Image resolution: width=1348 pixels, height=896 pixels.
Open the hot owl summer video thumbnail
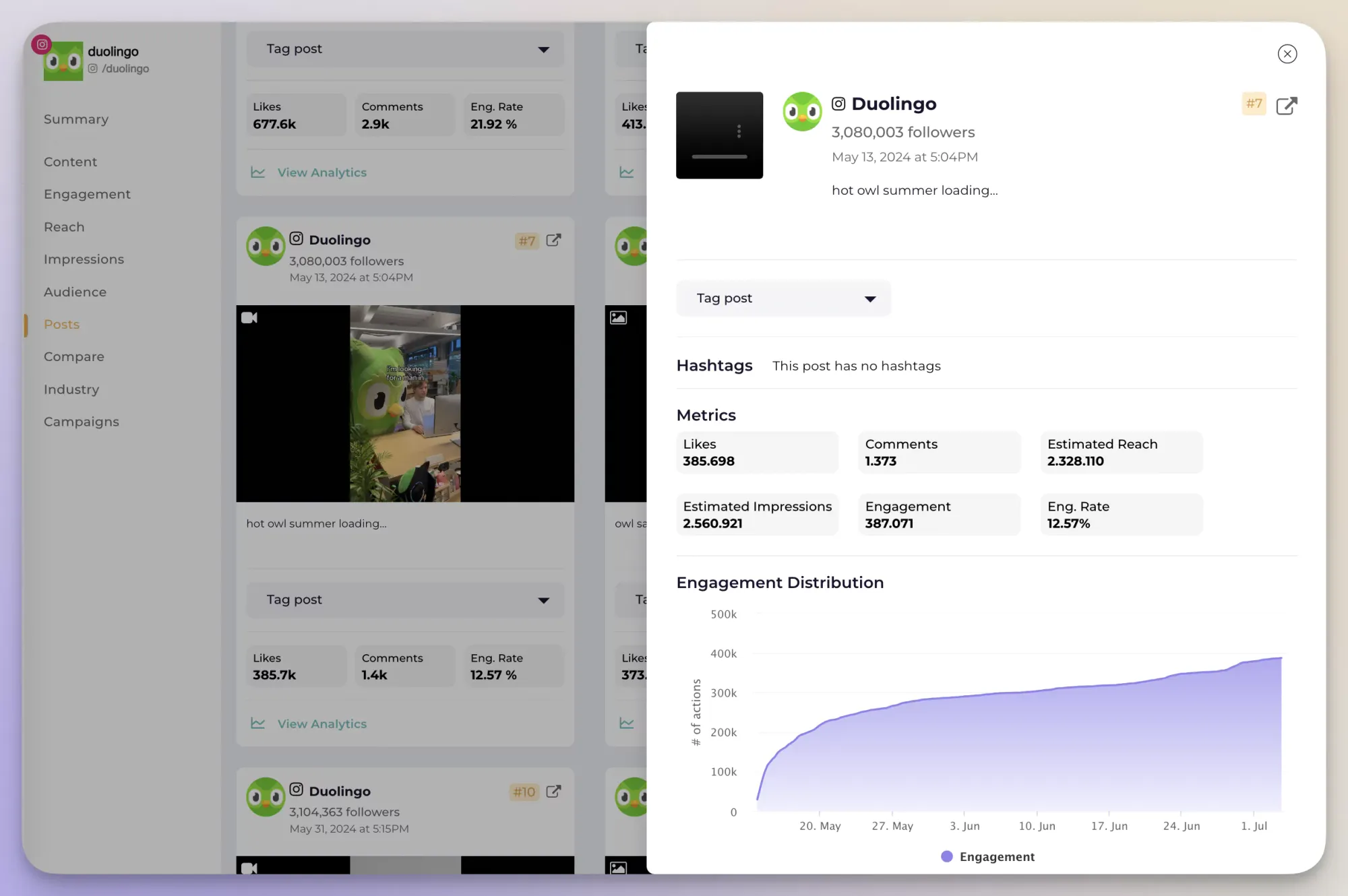405,404
